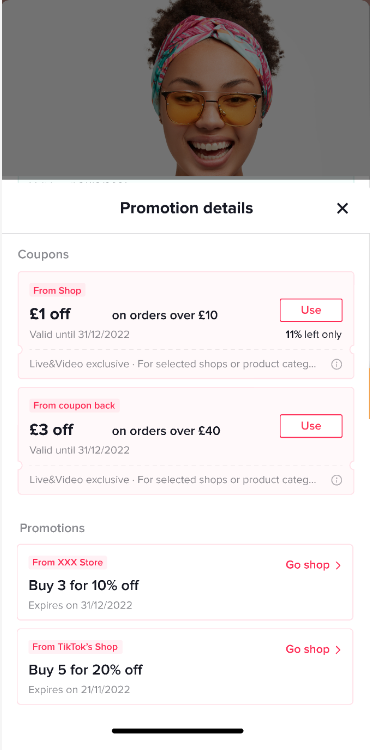Tap the 11% left only label
Screen dimensions: 370x750
314,334
